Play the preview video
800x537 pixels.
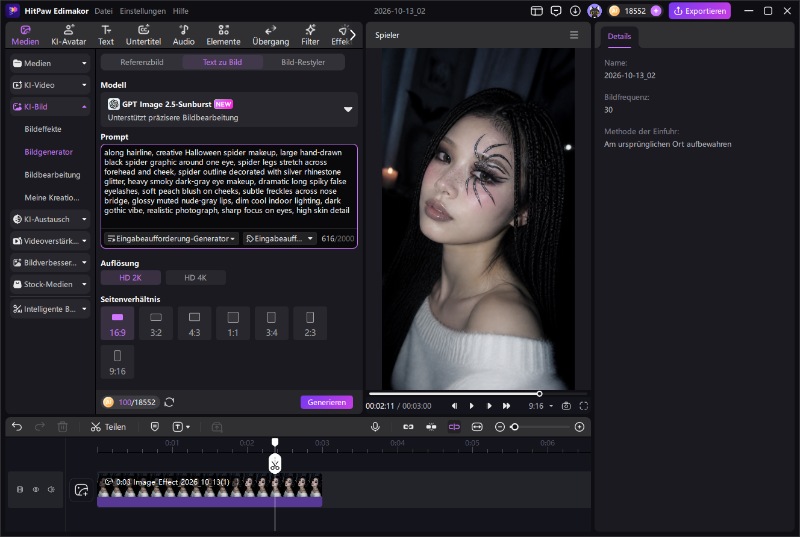(471, 406)
